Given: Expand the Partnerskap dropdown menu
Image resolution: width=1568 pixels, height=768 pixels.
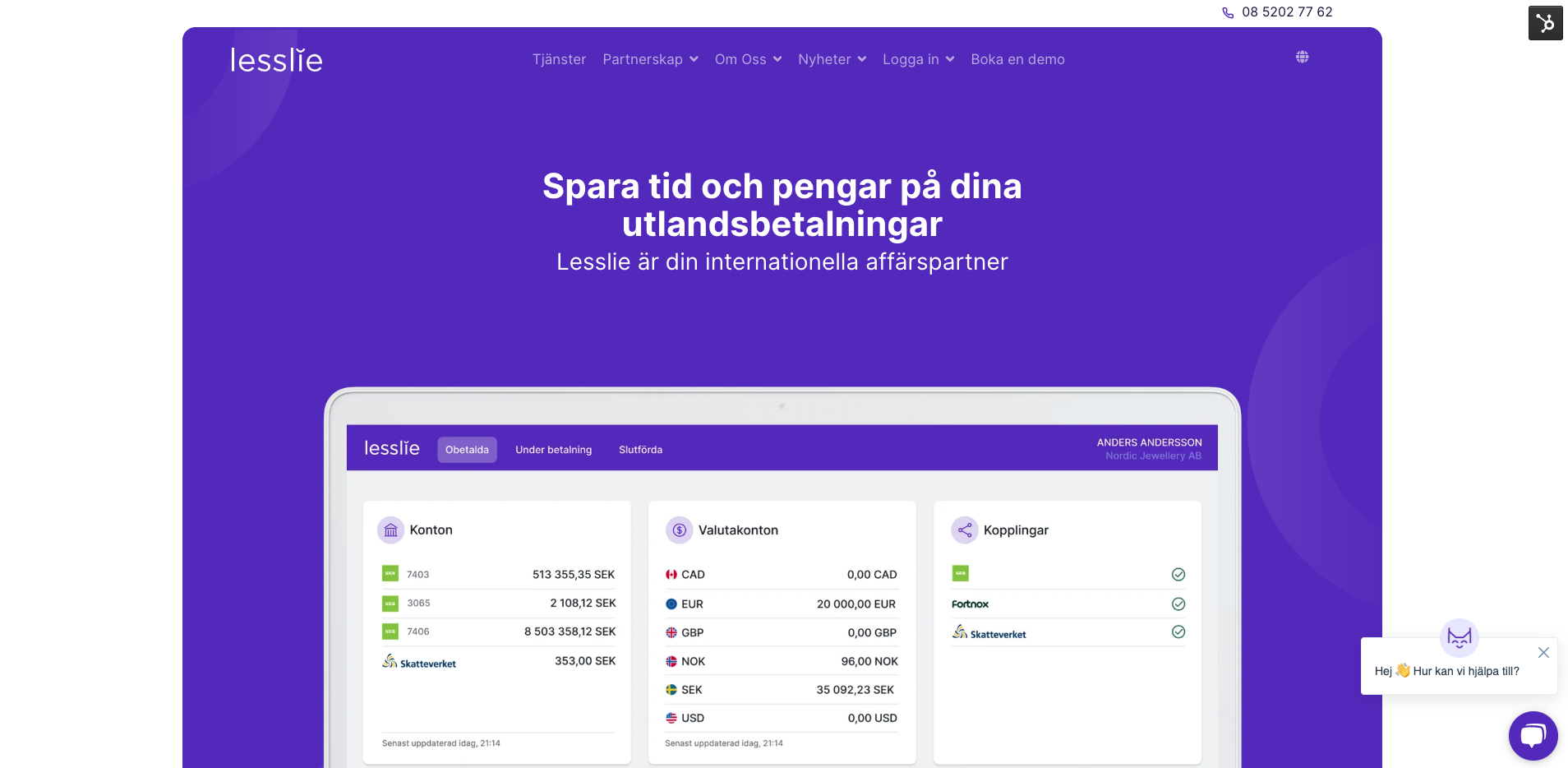Looking at the screenshot, I should 650,59.
